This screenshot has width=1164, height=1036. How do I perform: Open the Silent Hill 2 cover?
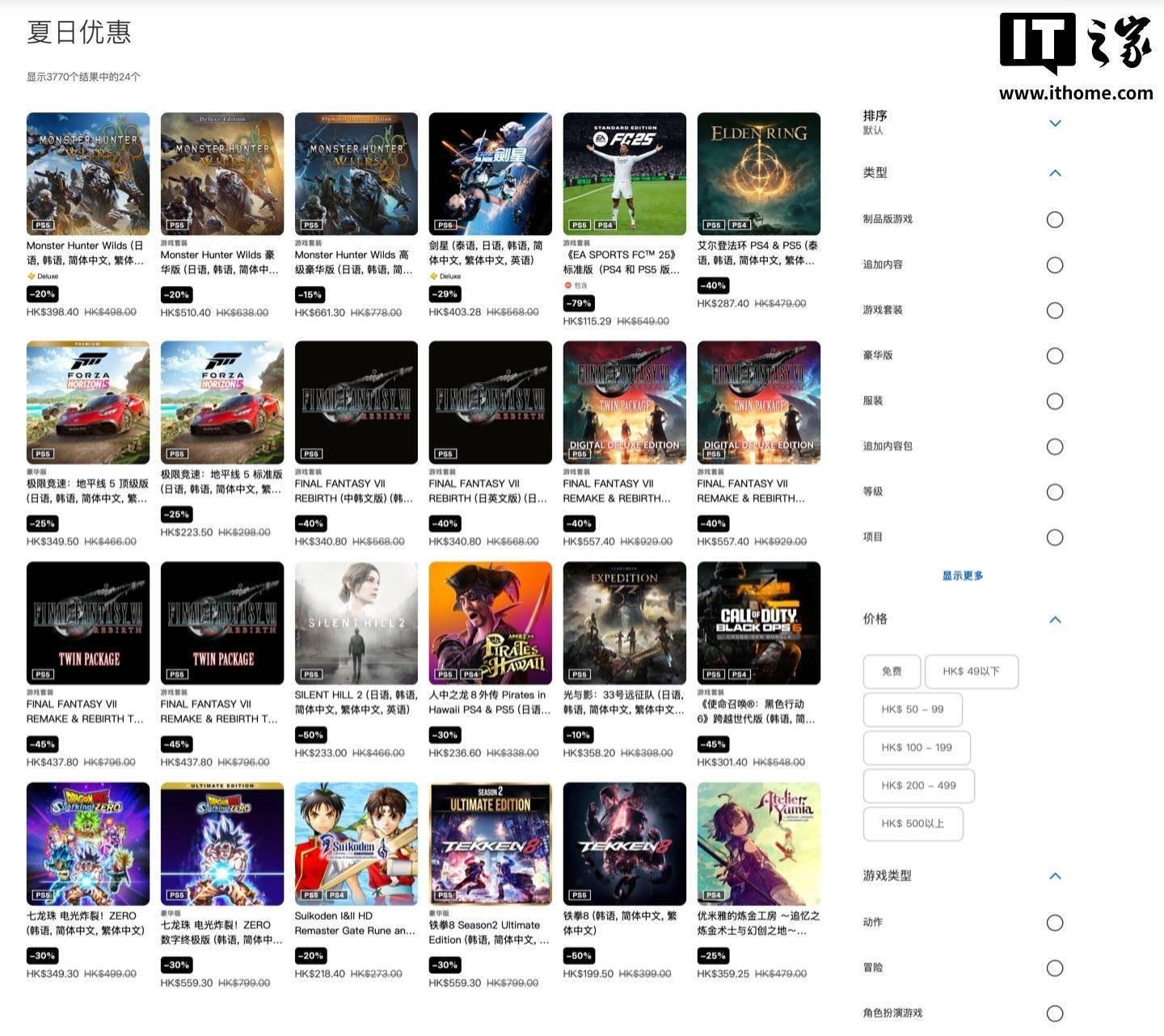[356, 623]
